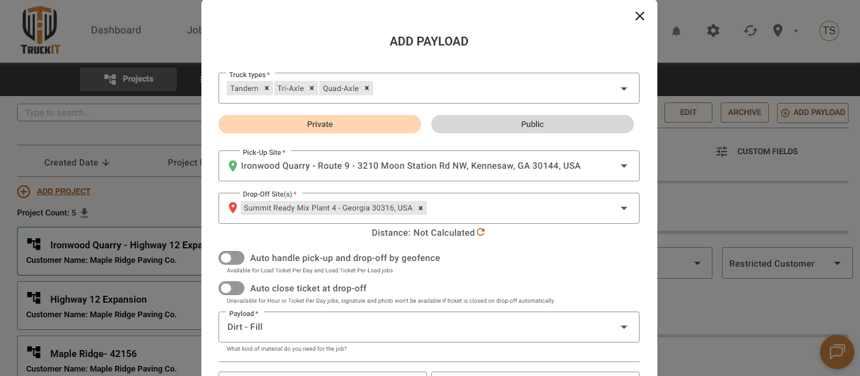Open the location pin menu in header
The height and width of the screenshot is (376, 860).
click(785, 31)
